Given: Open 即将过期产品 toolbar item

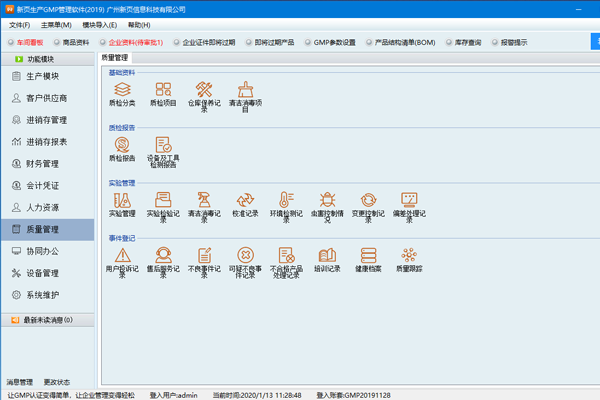Looking at the screenshot, I should pyautogui.click(x=270, y=42).
